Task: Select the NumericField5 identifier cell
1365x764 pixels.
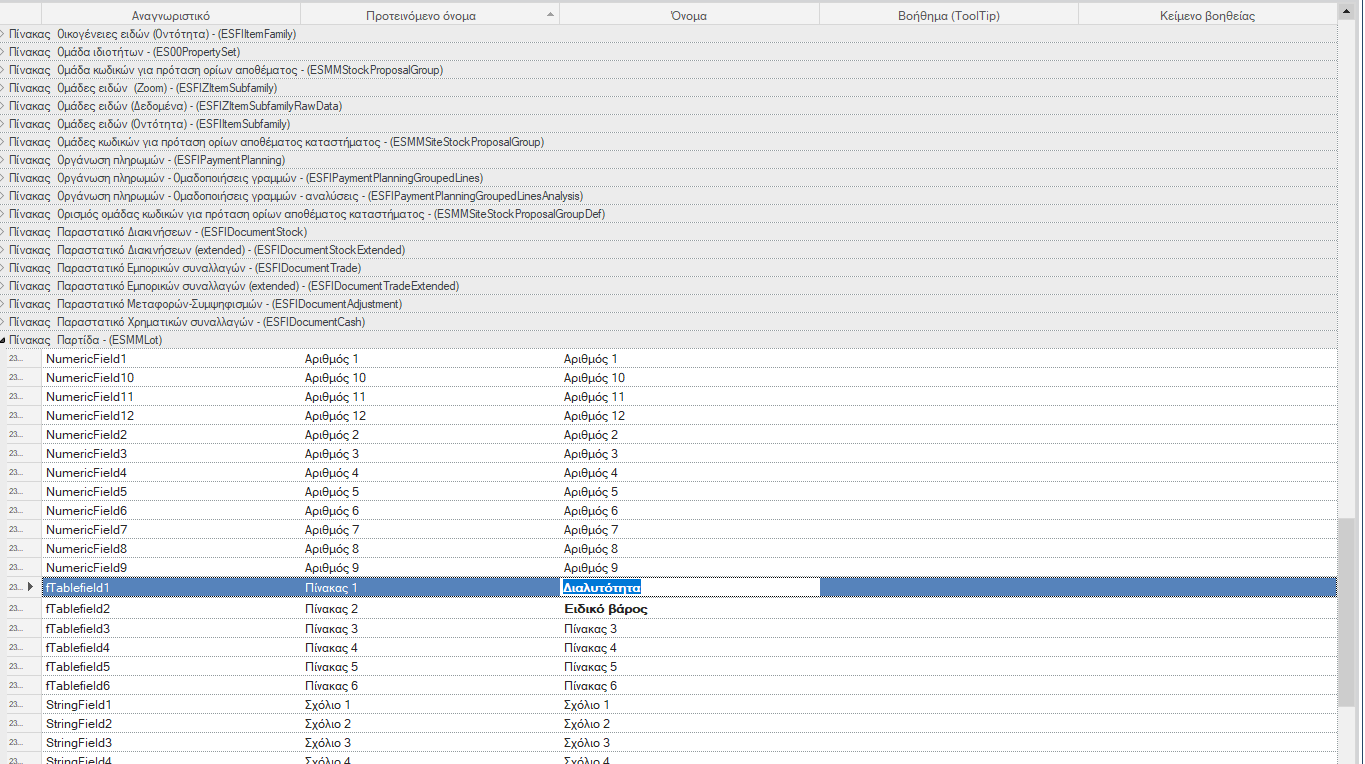Action: coord(170,492)
